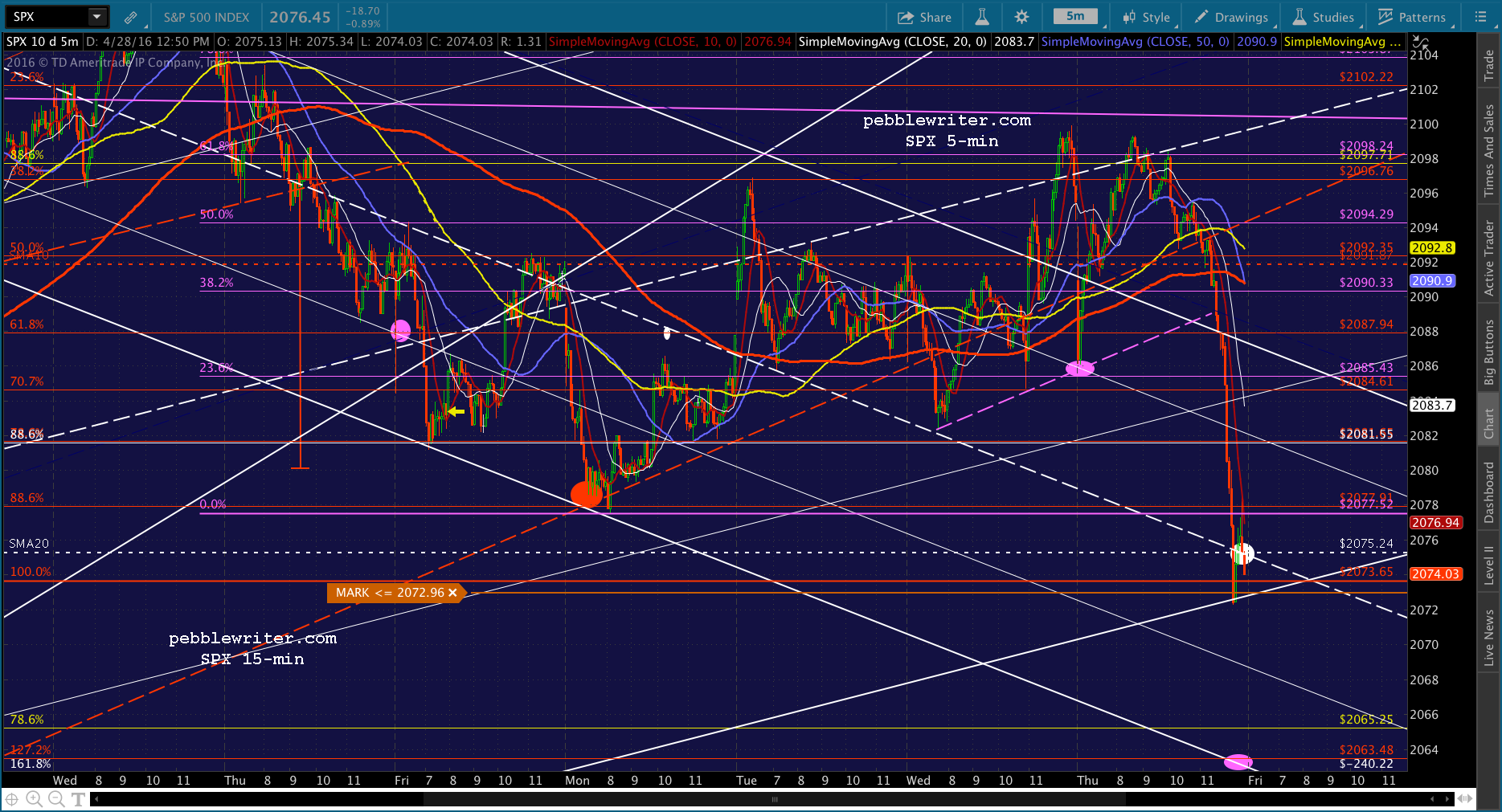Open the SPX symbol dropdown arrow
1502x812 pixels.
(96, 17)
